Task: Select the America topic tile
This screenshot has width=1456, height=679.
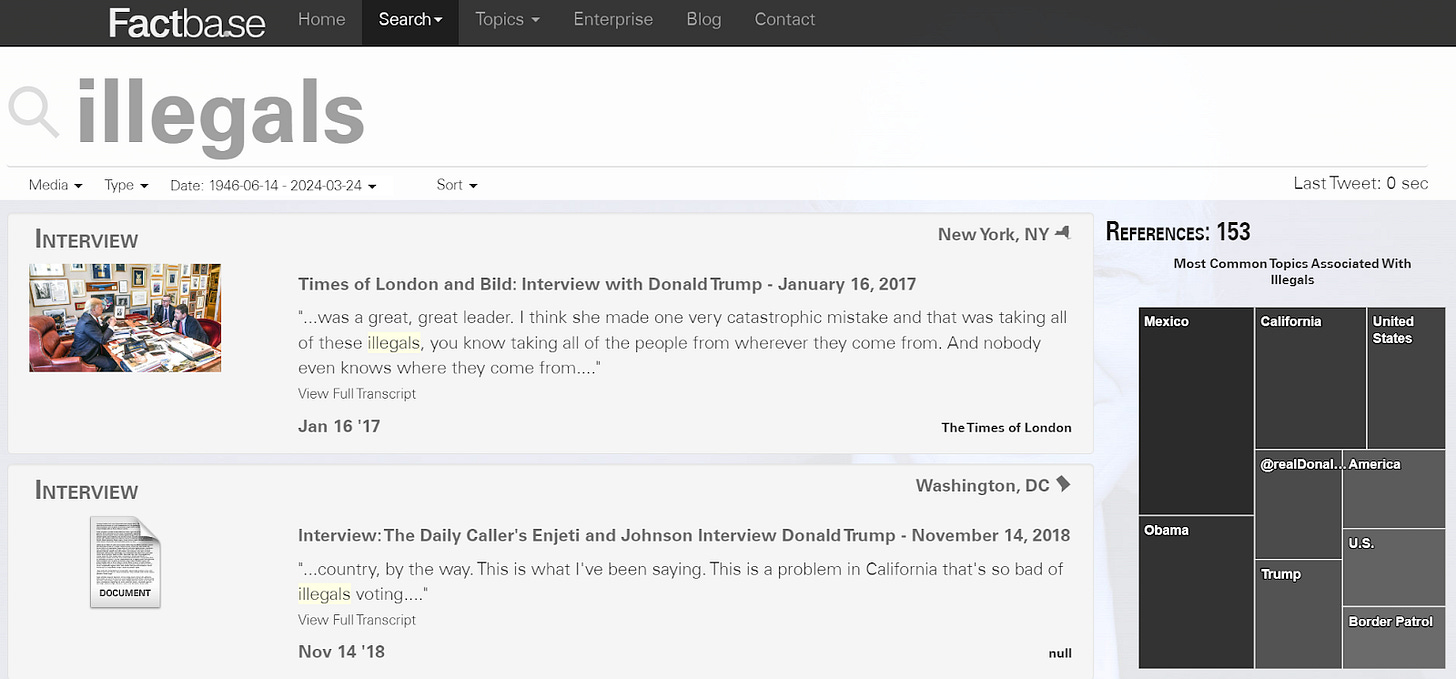Action: click(1394, 489)
